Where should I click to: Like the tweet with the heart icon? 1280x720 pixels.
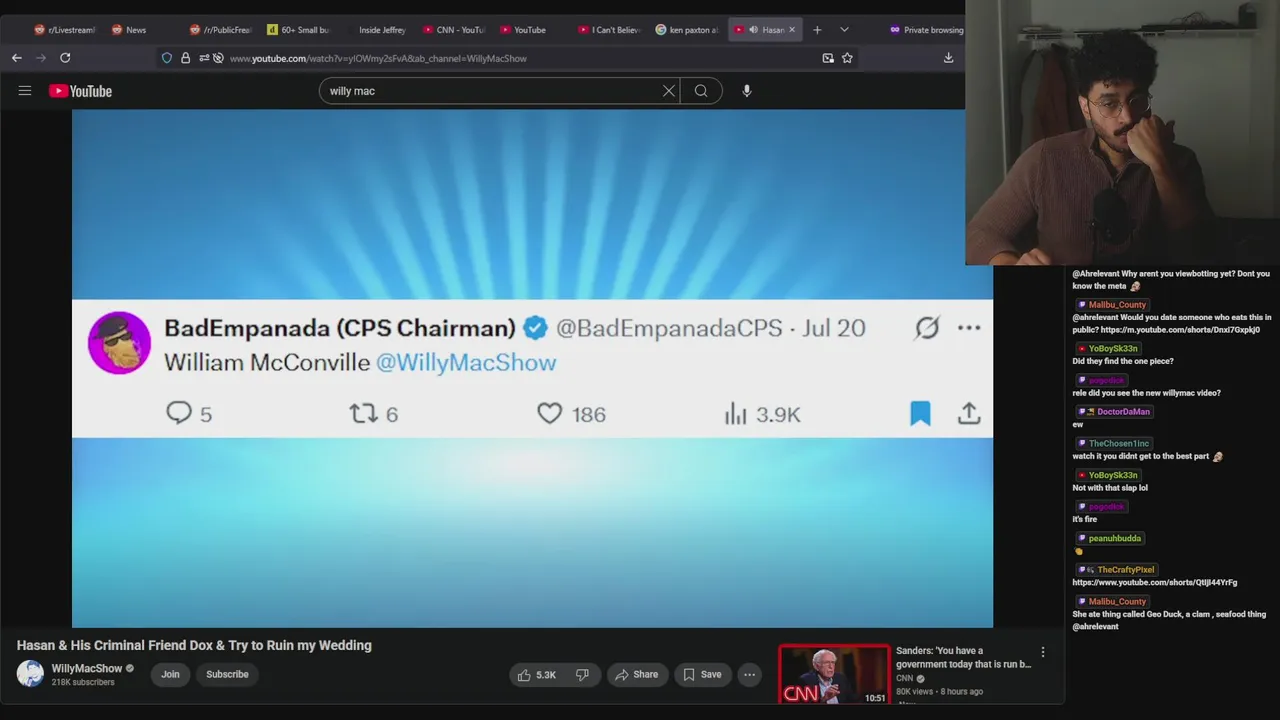coord(550,413)
